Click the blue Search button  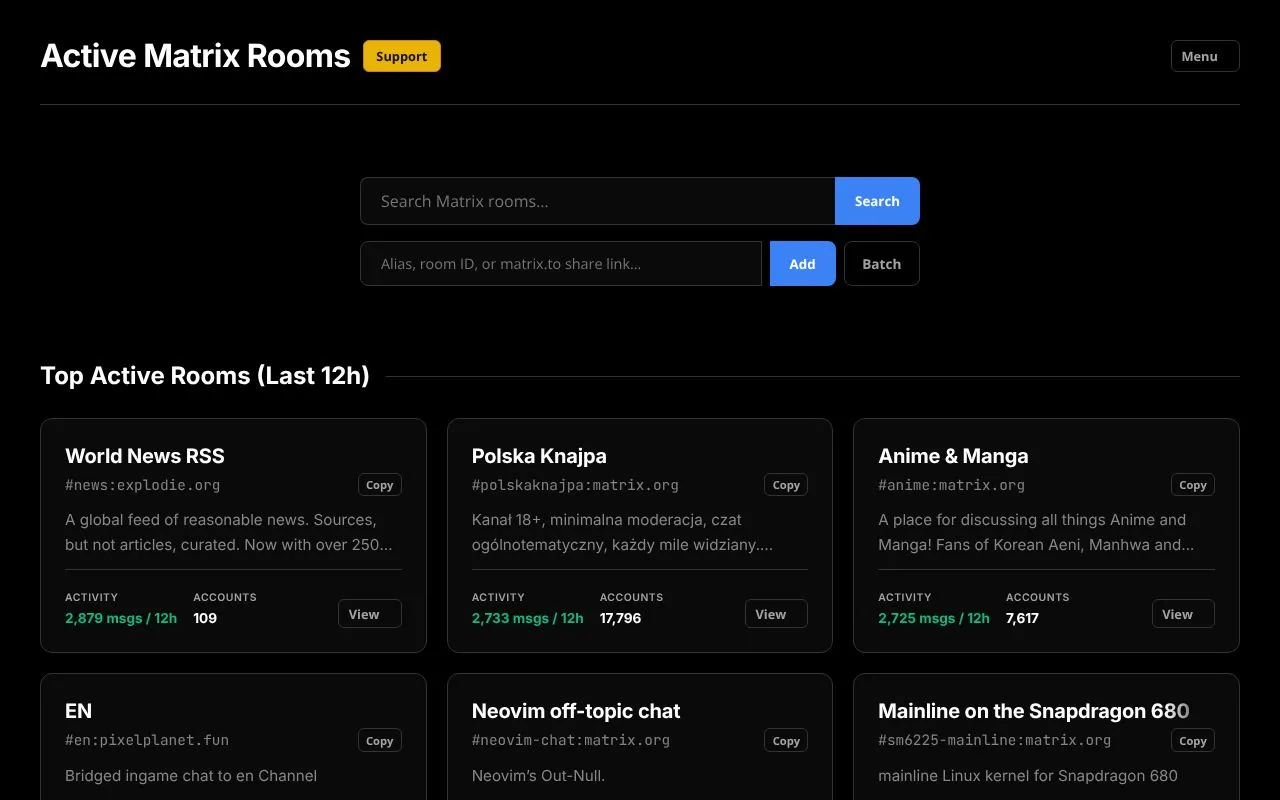(877, 201)
